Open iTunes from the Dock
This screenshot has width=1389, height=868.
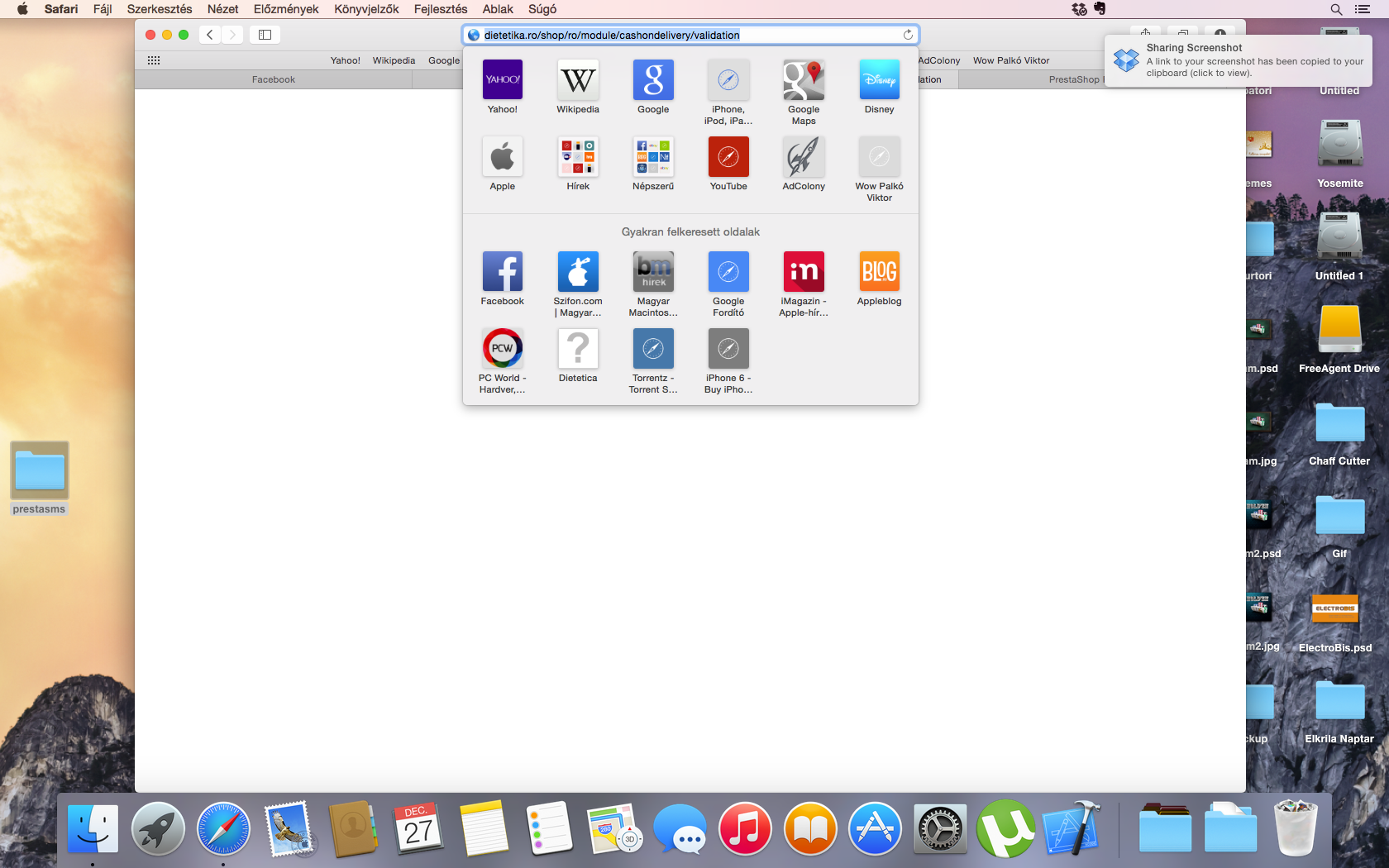(x=745, y=828)
